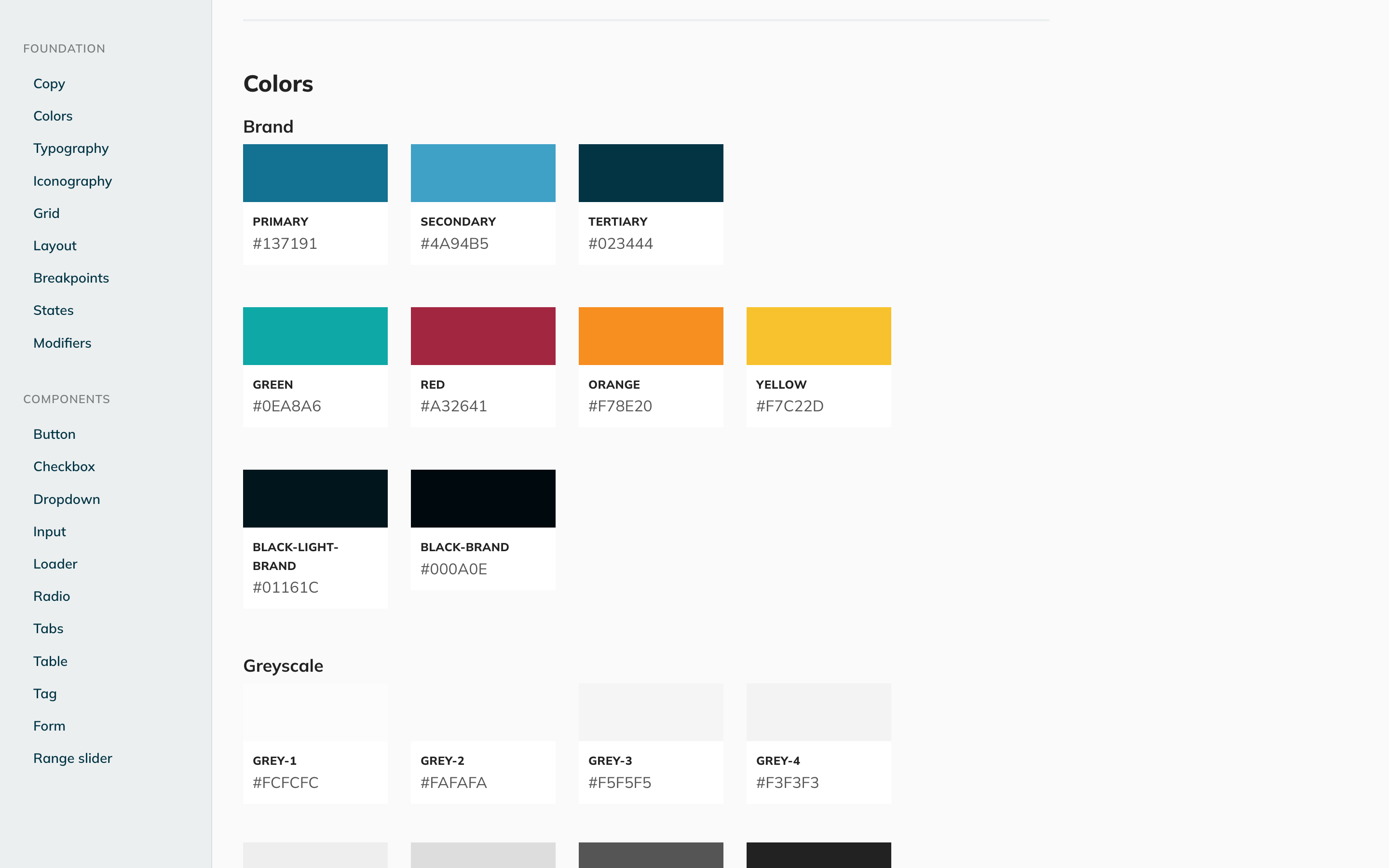
Task: Click the Orange #F78E20 swatch
Action: coord(650,336)
